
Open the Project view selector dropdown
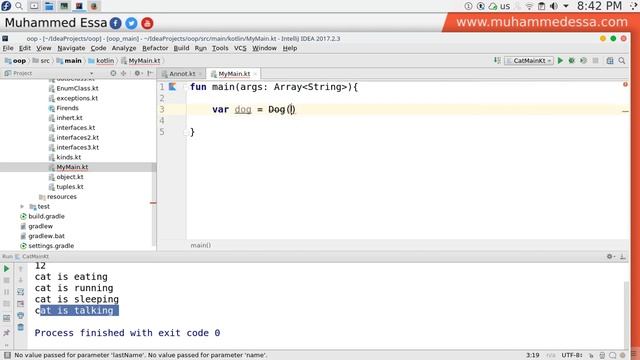point(91,73)
